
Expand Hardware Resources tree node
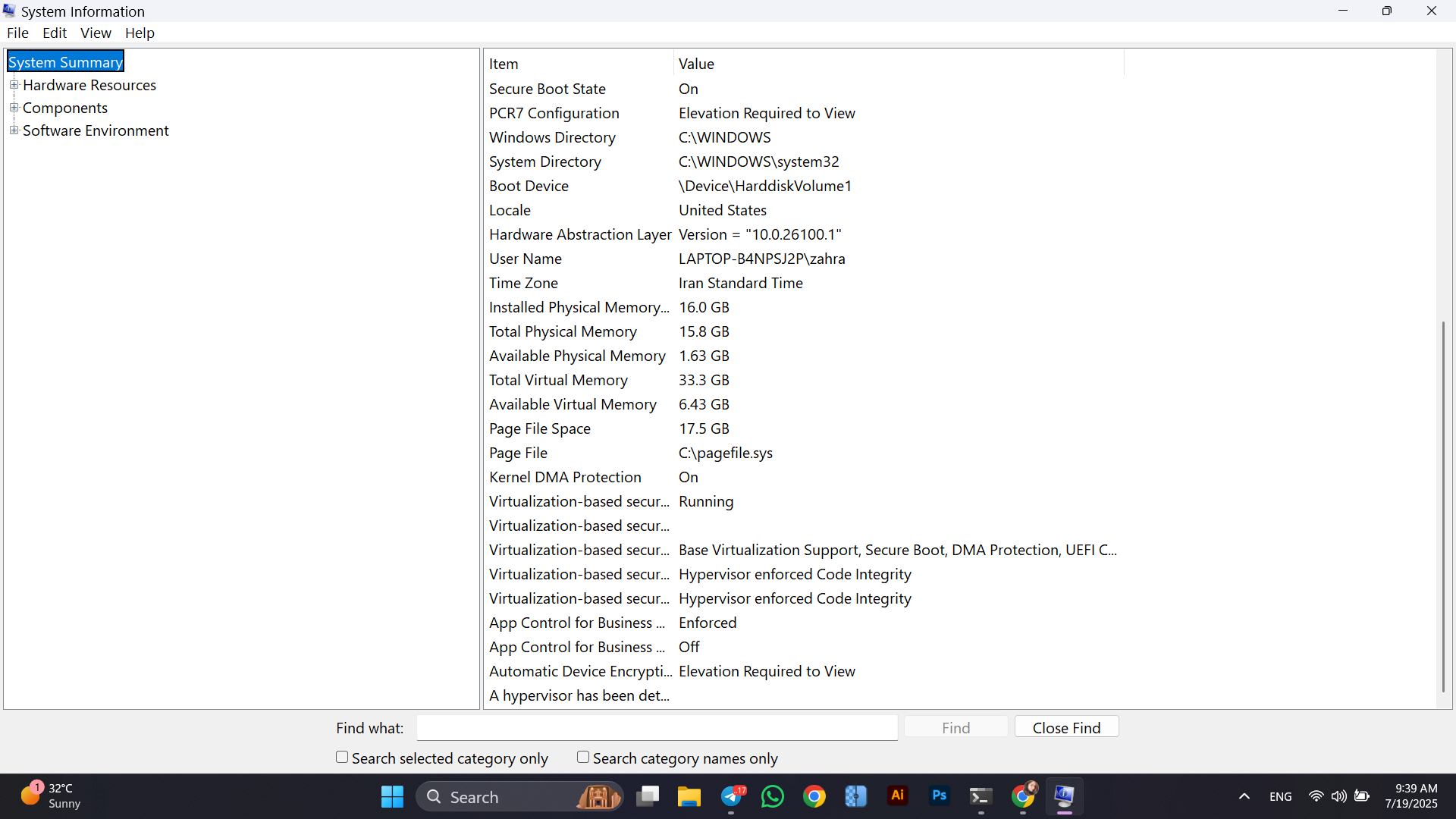click(14, 85)
